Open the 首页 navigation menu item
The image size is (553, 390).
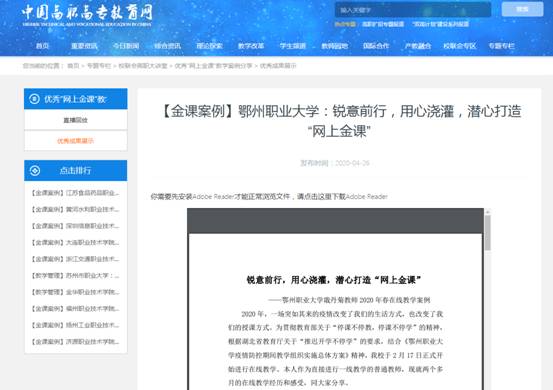[42, 46]
